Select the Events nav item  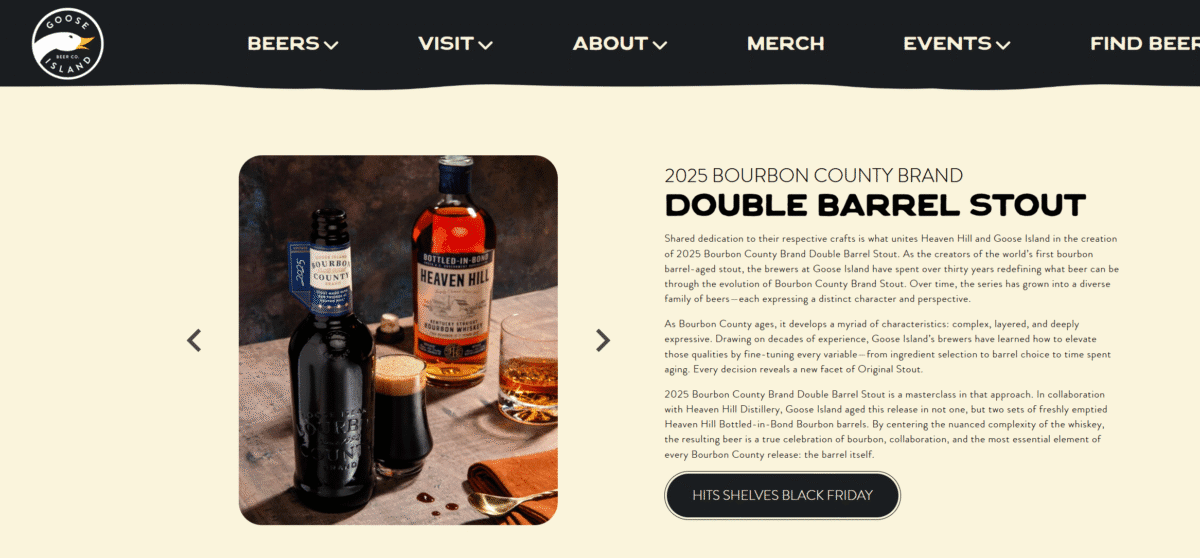point(947,44)
